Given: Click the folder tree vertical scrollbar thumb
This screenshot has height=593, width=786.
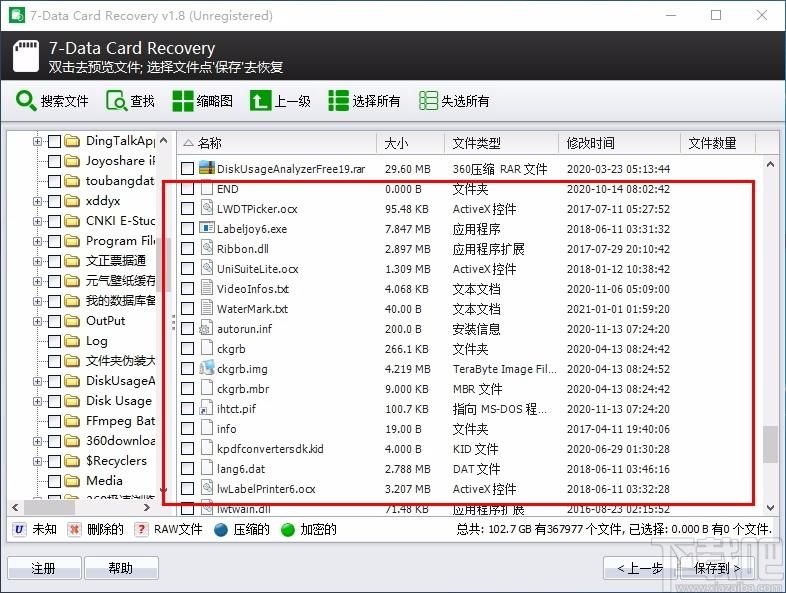Looking at the screenshot, I should pyautogui.click(x=161, y=265).
